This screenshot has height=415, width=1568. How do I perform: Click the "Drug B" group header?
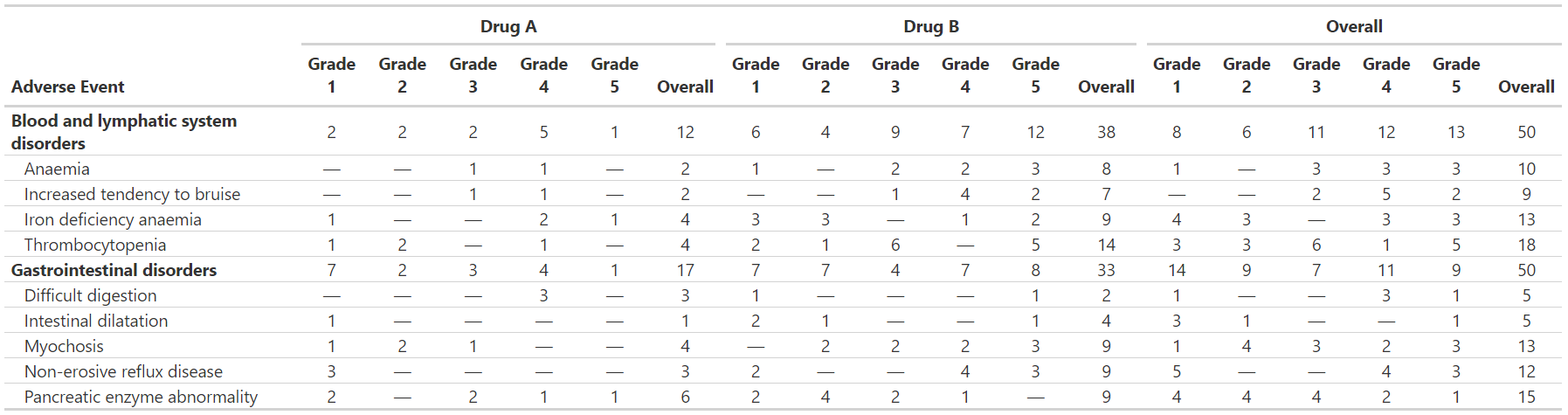930,26
